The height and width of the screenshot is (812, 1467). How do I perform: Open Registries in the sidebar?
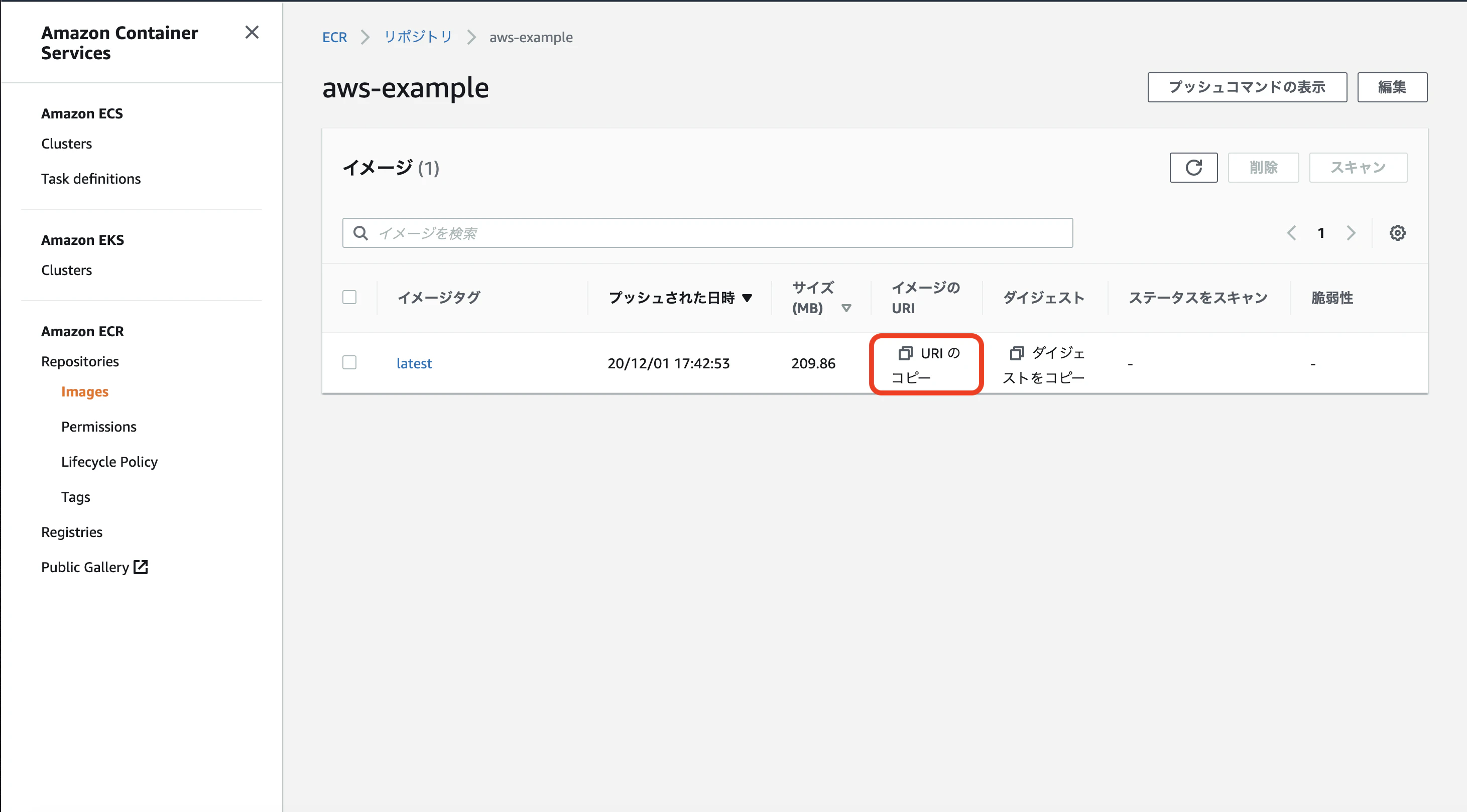[x=72, y=532]
